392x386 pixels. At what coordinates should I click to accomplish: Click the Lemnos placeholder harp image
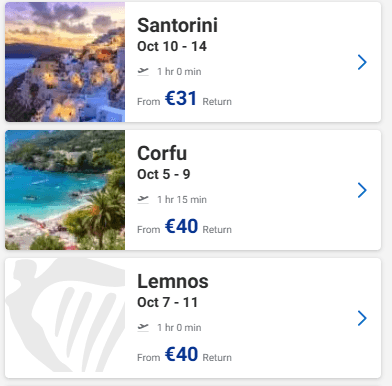[x=65, y=318]
